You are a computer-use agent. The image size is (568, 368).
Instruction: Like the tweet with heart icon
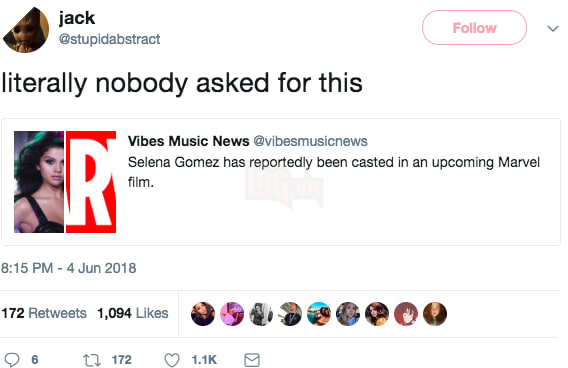[172, 360]
